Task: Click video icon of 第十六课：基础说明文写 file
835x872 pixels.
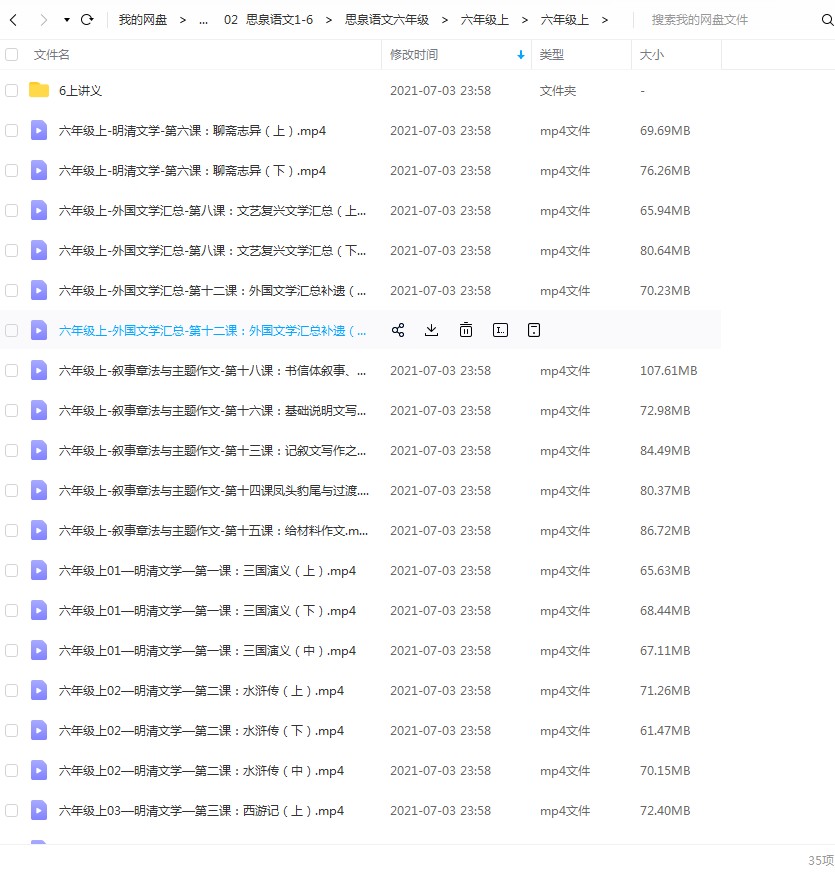Action: pyautogui.click(x=38, y=410)
